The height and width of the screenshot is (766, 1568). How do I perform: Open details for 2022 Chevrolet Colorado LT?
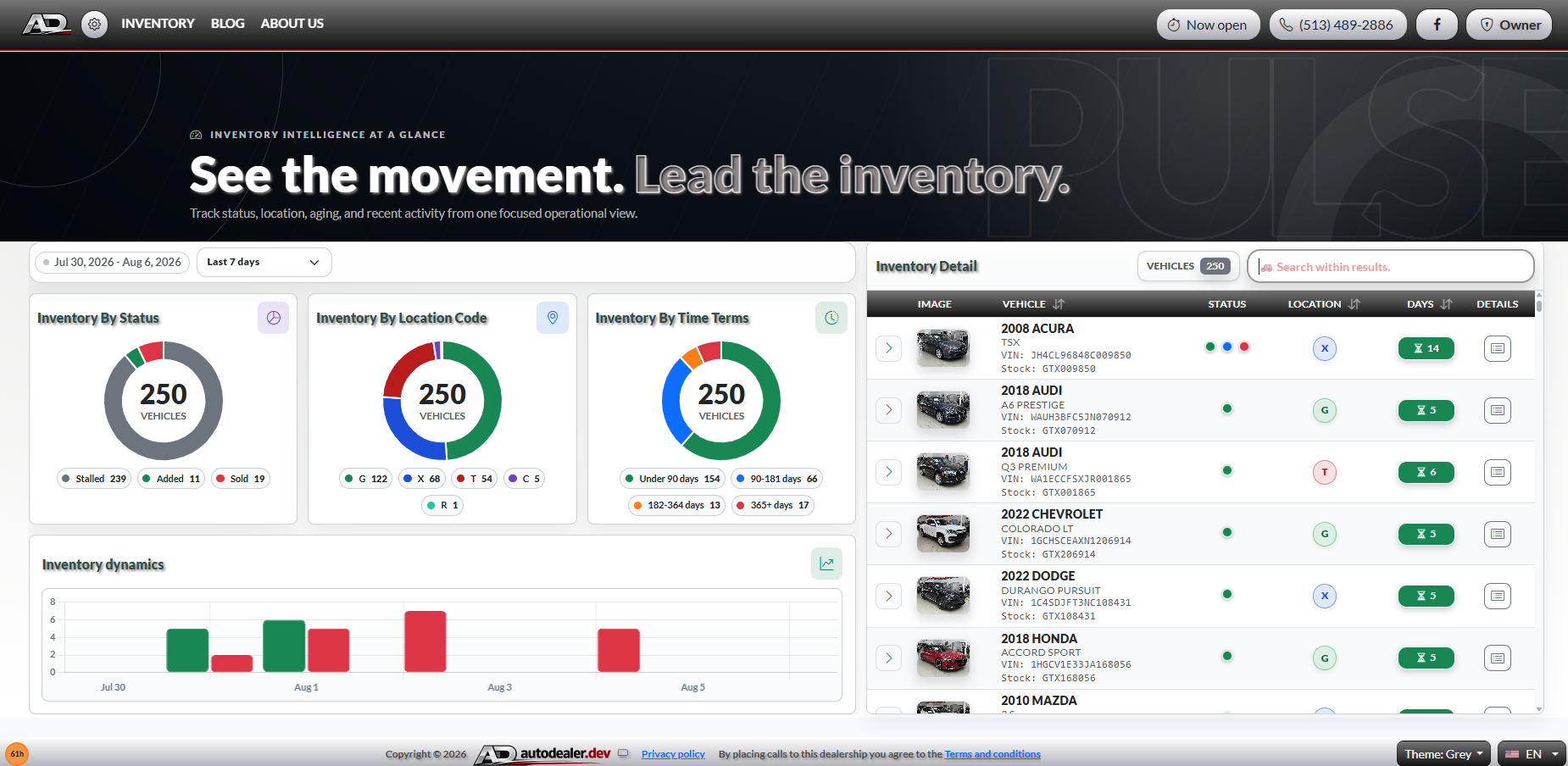pyautogui.click(x=1498, y=534)
